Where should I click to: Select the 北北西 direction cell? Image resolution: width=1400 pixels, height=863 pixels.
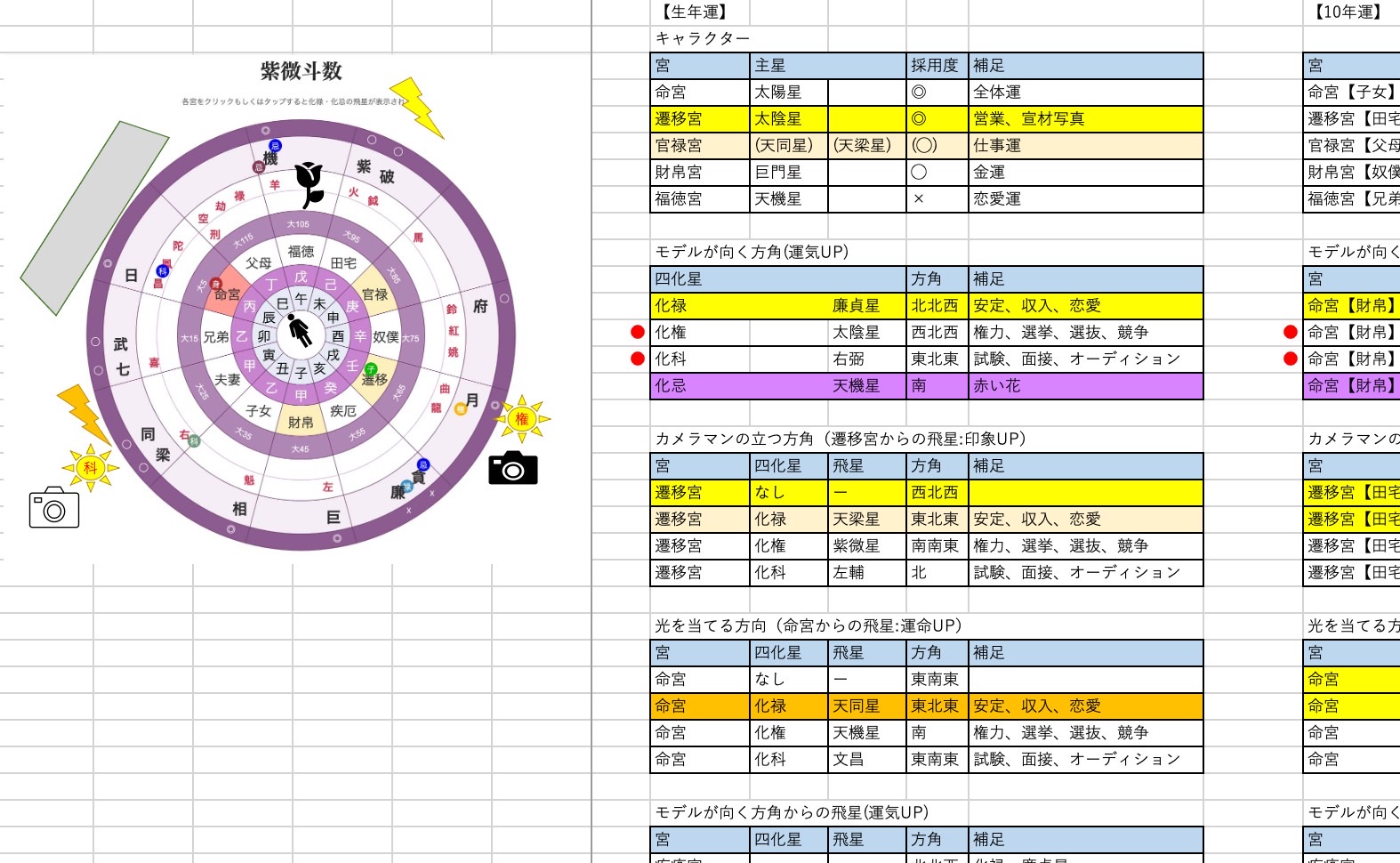click(x=937, y=306)
